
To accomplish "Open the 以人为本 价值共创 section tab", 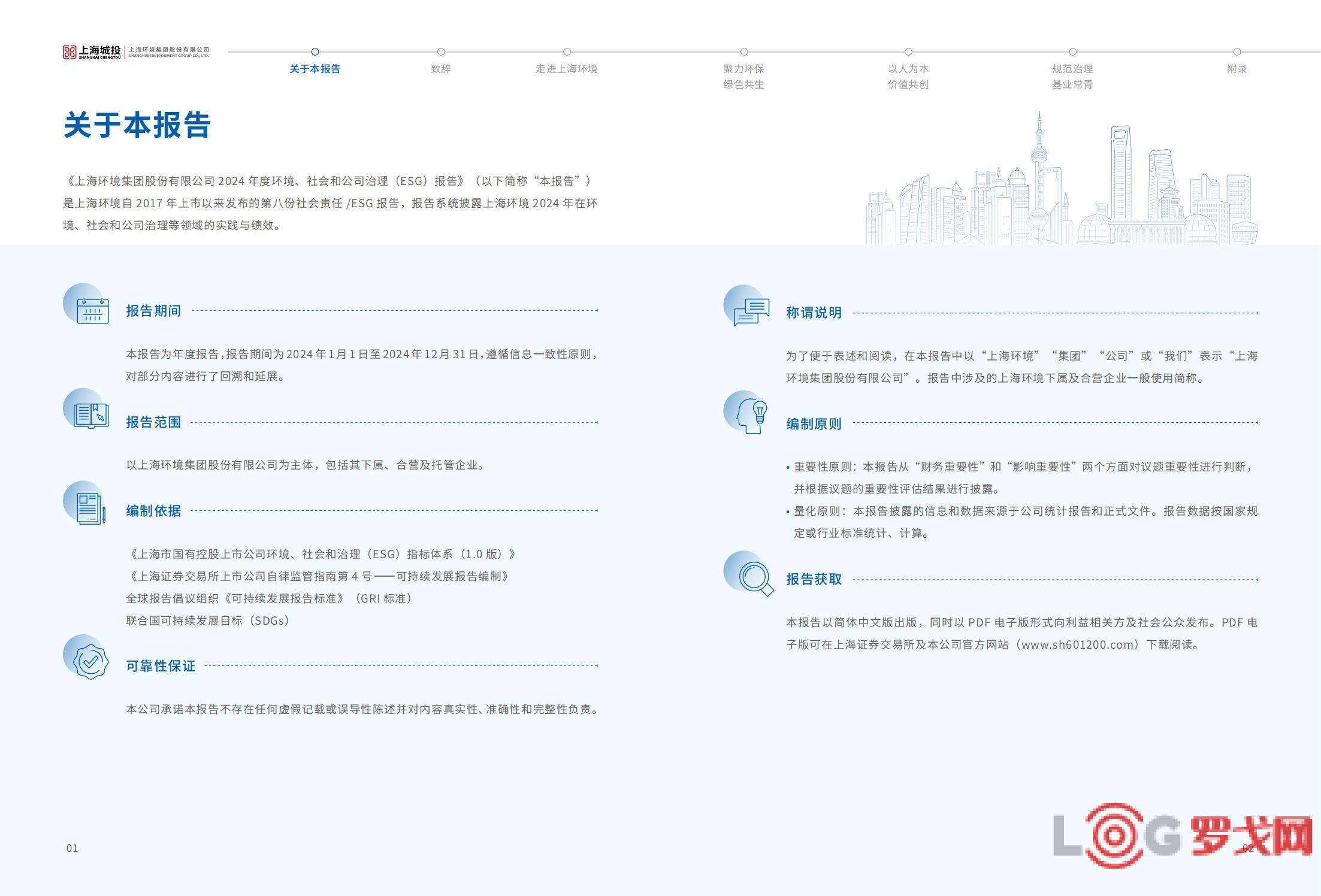I will (908, 76).
